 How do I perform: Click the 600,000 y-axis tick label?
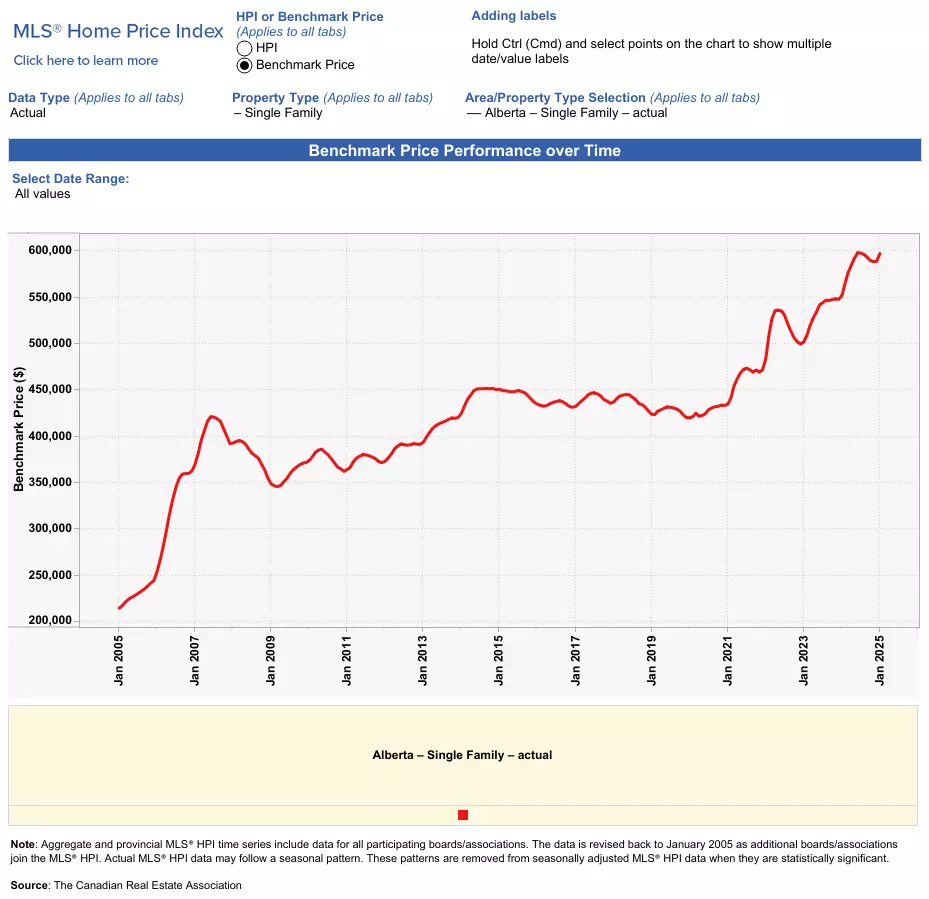[x=50, y=250]
